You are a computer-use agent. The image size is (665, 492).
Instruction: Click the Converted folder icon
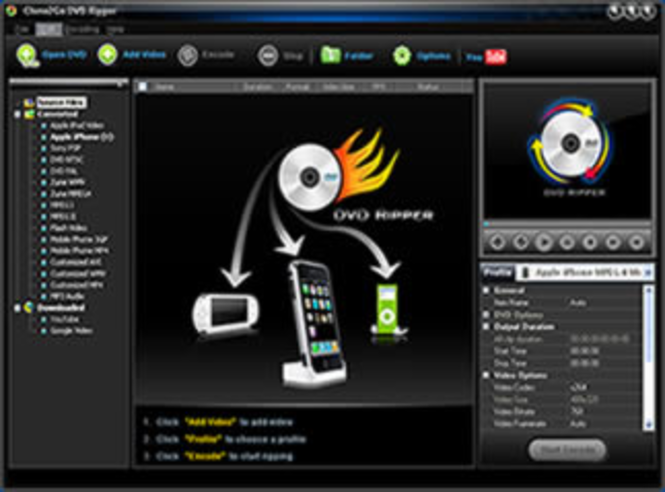[29, 114]
